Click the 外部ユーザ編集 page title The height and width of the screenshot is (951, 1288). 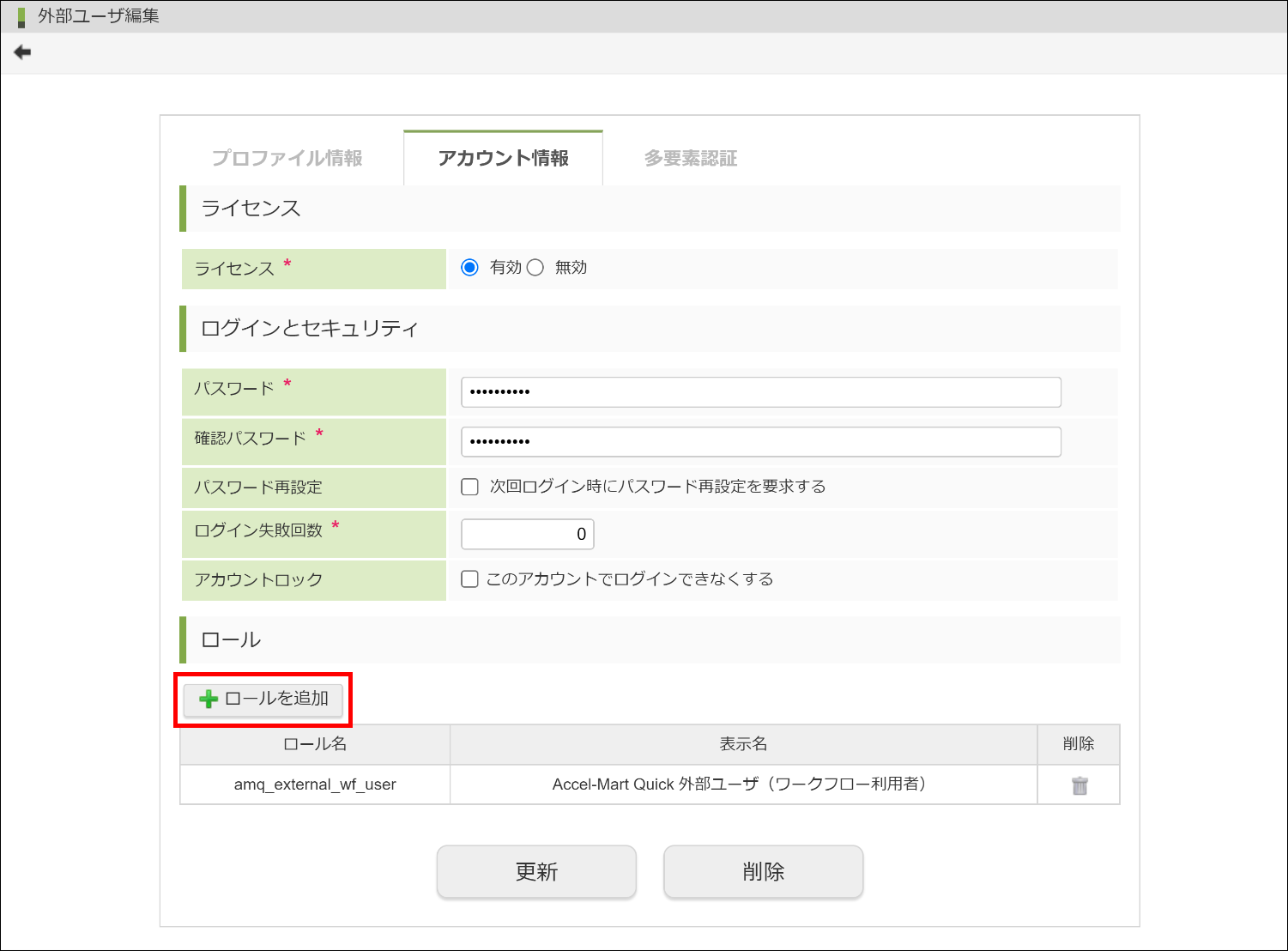(x=99, y=16)
